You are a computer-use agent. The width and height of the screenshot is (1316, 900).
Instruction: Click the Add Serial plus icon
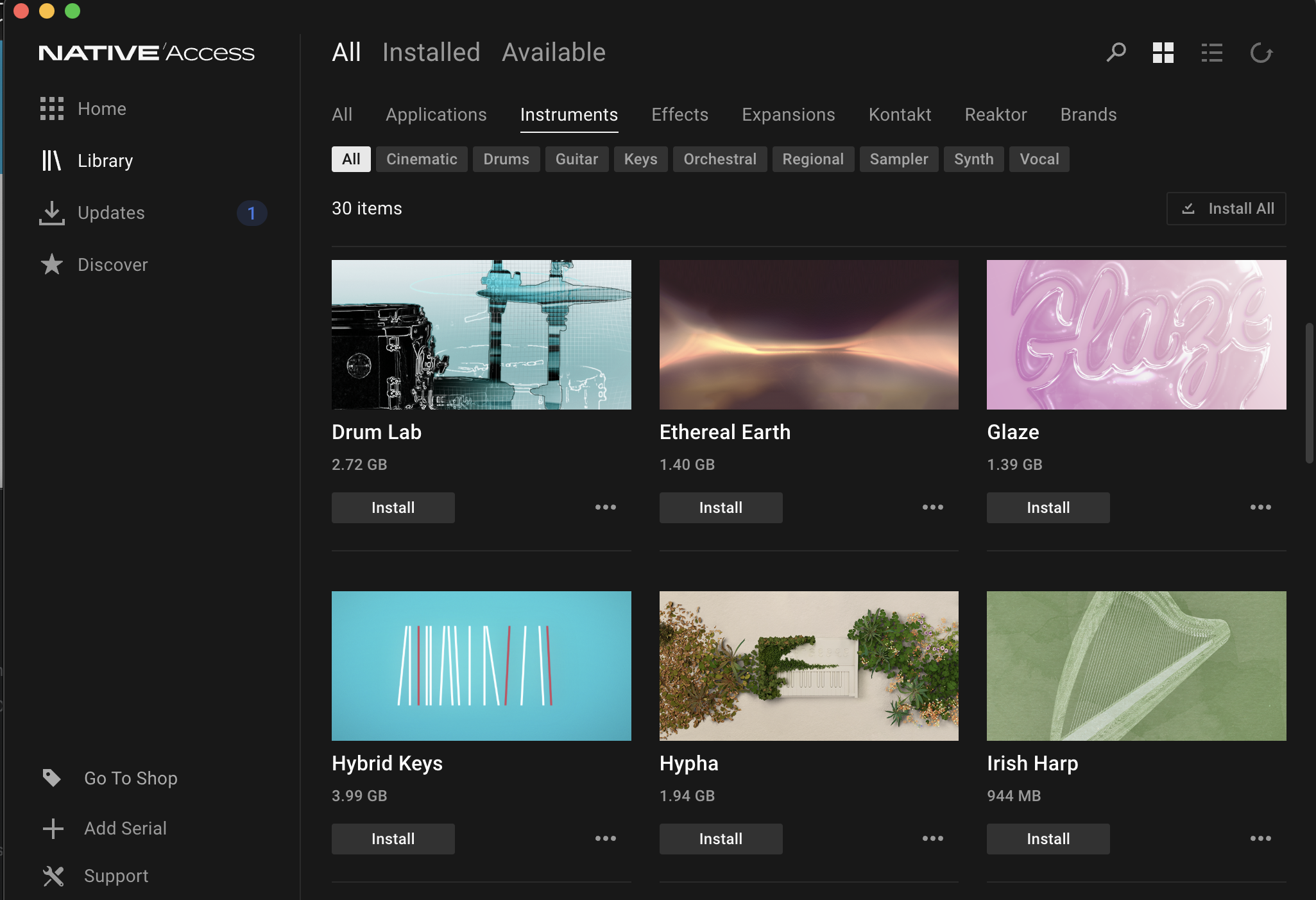tap(53, 829)
